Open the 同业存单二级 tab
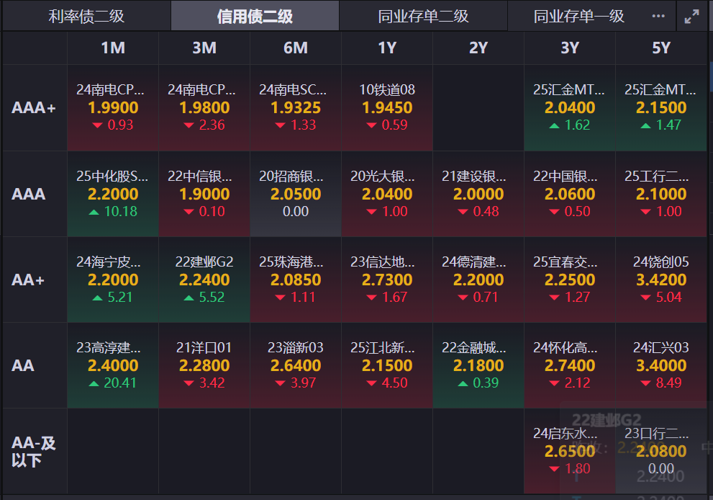Screen dimensions: 713x500 click(x=423, y=16)
